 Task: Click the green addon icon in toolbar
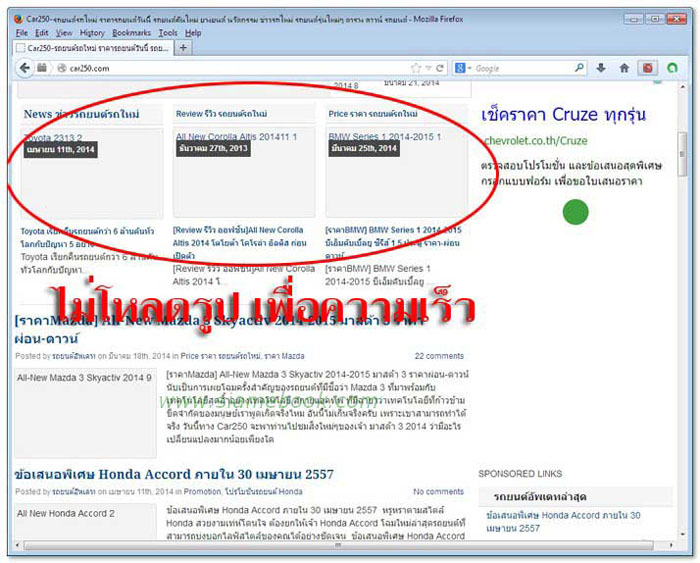(x=672, y=68)
